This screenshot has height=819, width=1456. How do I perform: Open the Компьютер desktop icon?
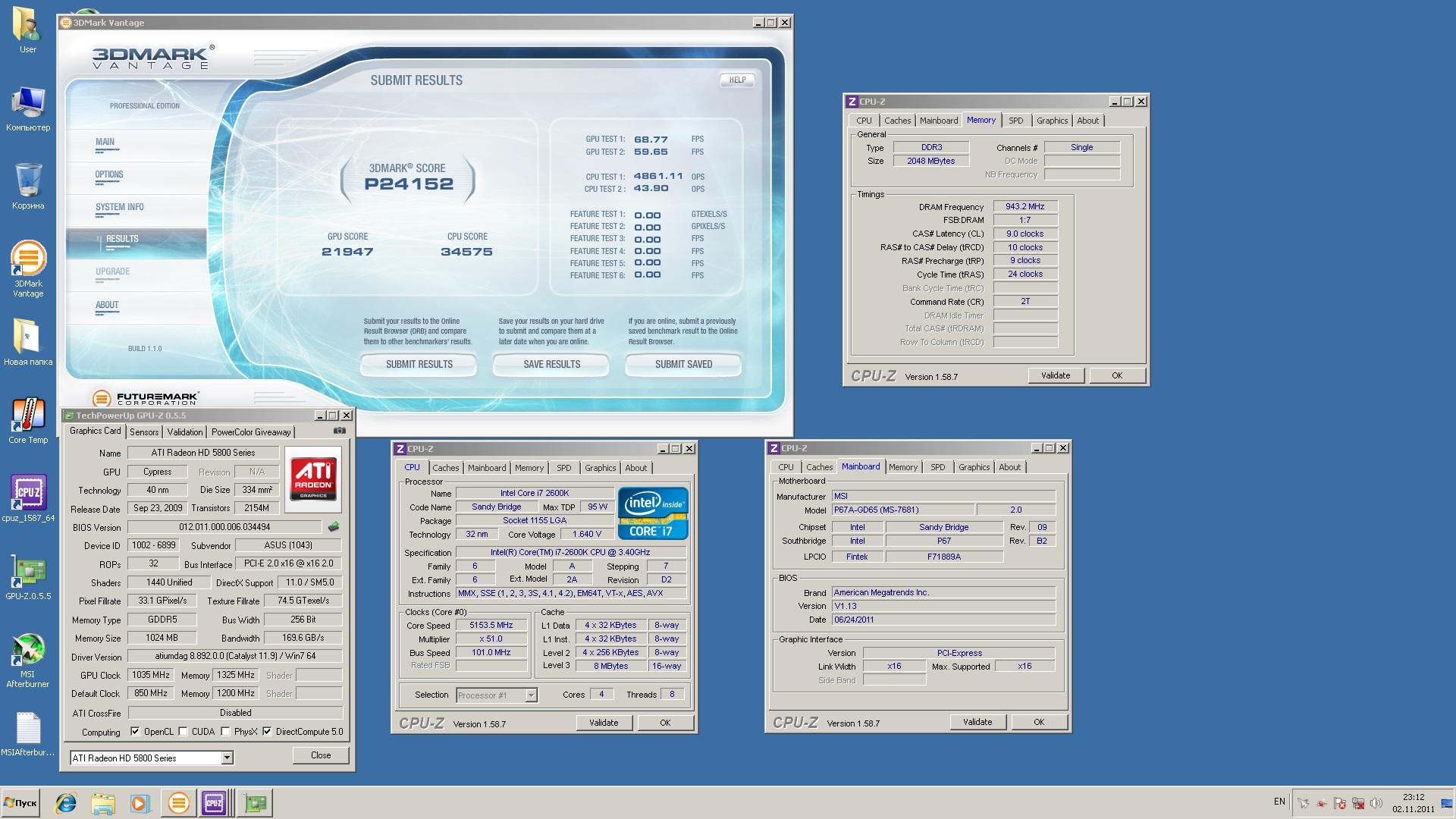(x=28, y=110)
